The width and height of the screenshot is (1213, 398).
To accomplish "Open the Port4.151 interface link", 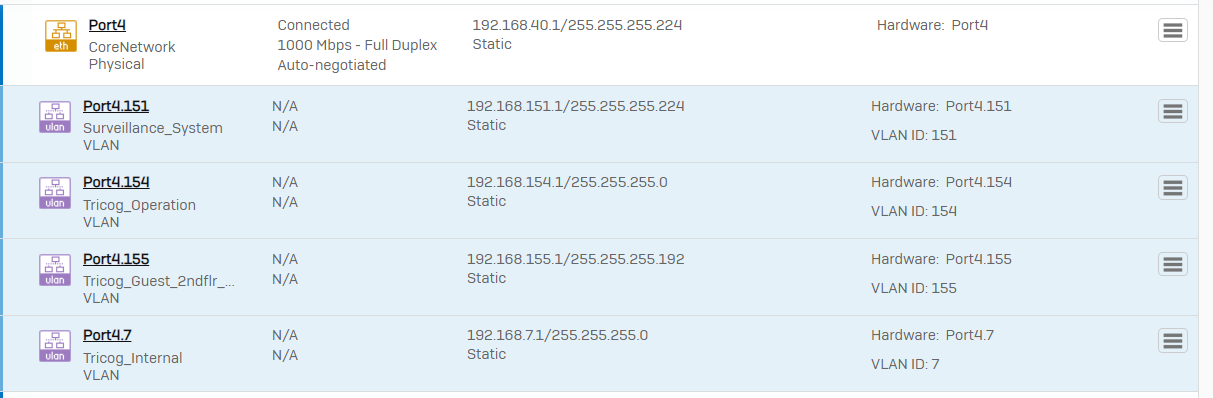I will (x=116, y=106).
